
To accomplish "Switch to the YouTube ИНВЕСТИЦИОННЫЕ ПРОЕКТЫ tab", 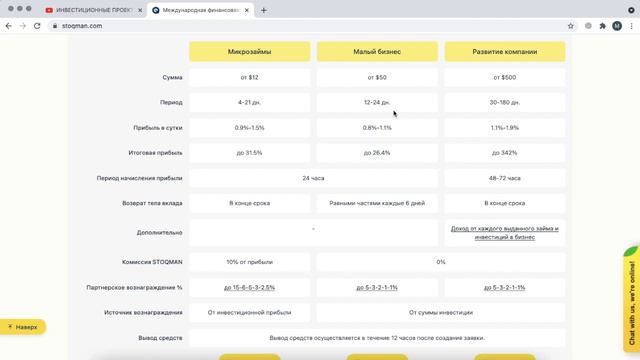I will 94,10.
